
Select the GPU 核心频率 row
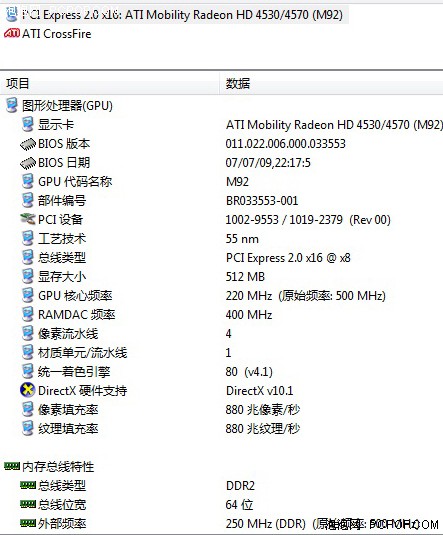click(222, 295)
